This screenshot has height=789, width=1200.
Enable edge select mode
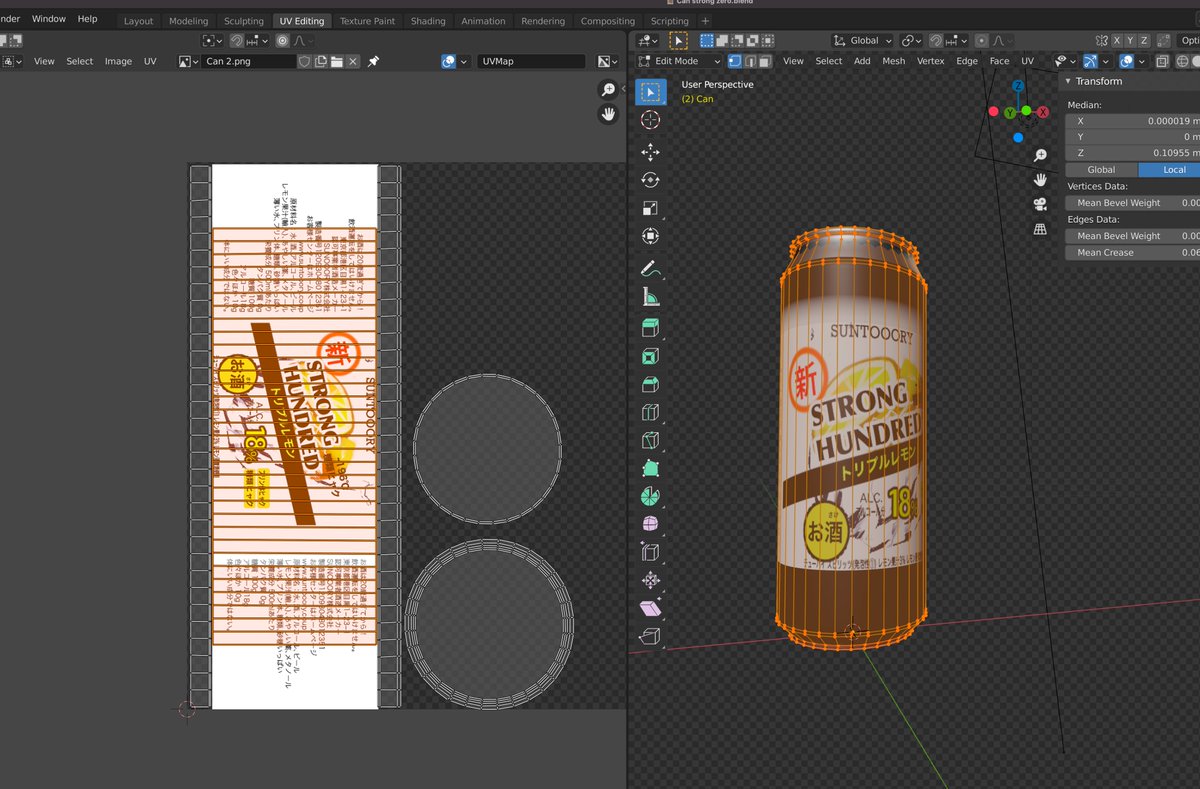[750, 61]
